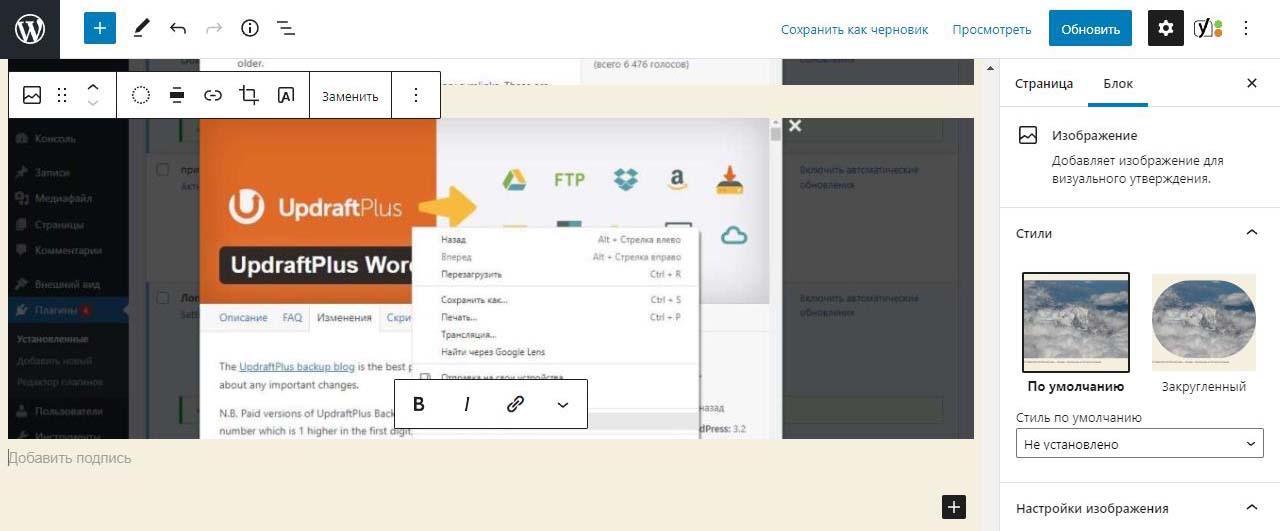Switch to the Страница tab
Viewport: 1280px width, 531px height.
click(x=1044, y=84)
